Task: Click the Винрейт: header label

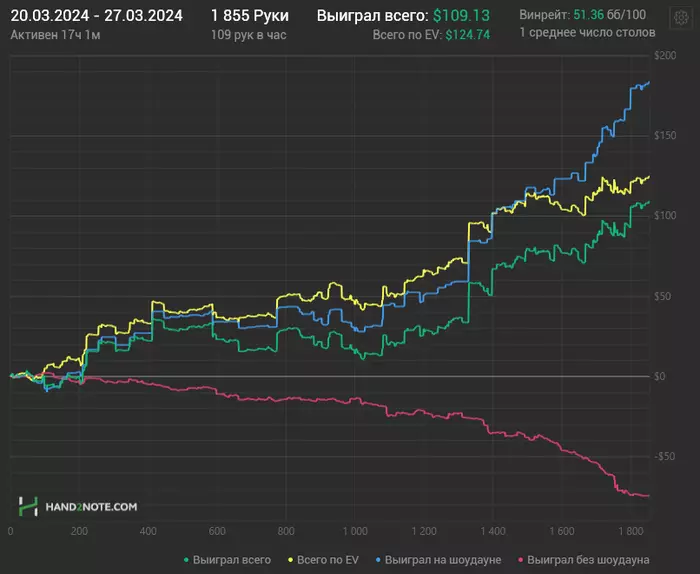Action: (x=545, y=15)
